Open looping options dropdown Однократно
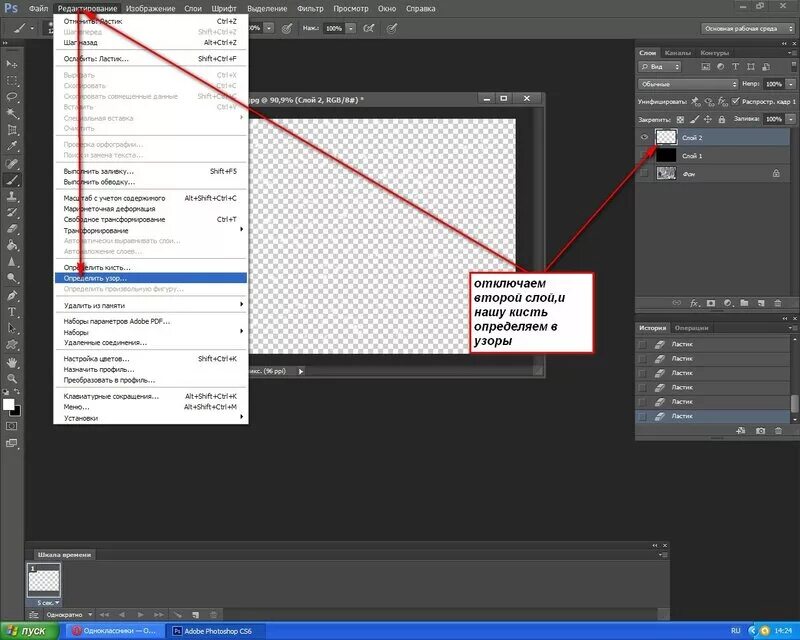Image resolution: width=800 pixels, height=640 pixels. 68,615
